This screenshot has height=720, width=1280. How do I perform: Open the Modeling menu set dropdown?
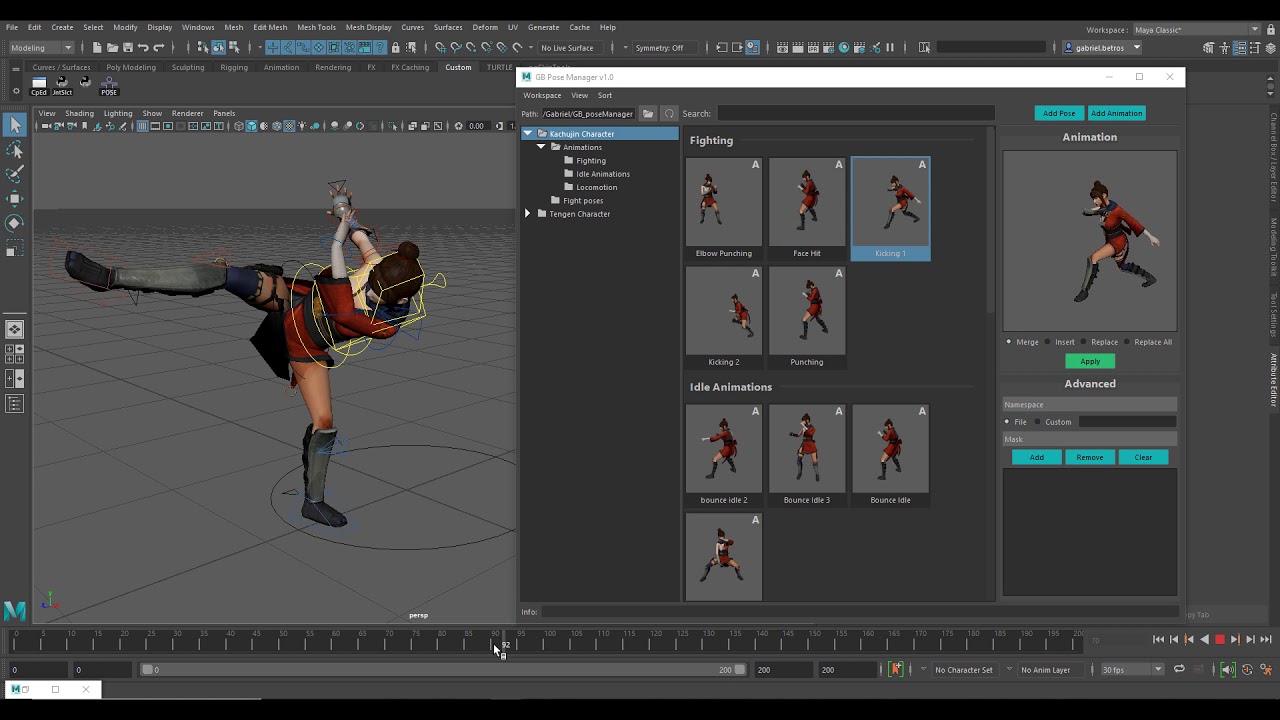(41, 47)
